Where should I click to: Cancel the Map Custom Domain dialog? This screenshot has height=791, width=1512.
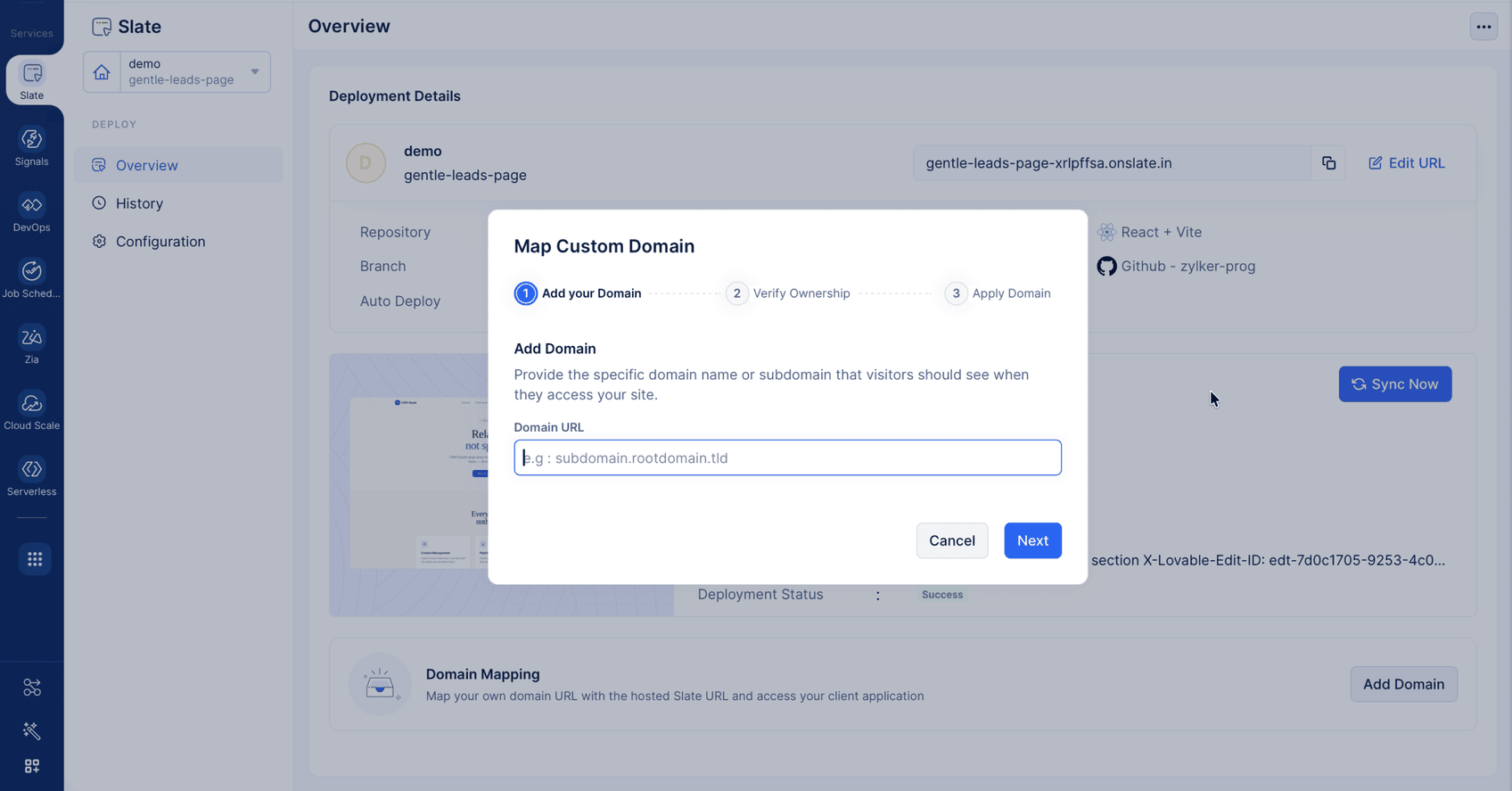[952, 540]
